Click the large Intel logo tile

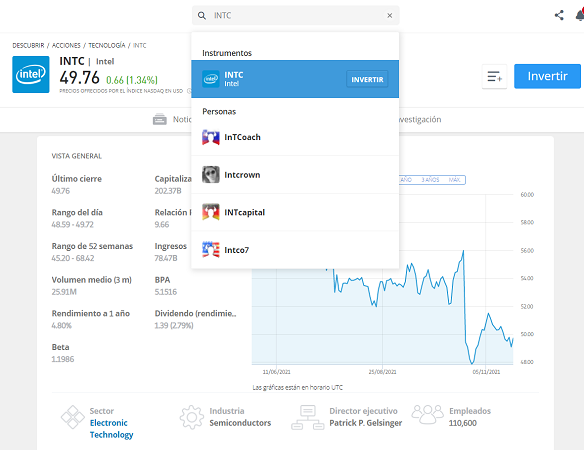coord(31,75)
